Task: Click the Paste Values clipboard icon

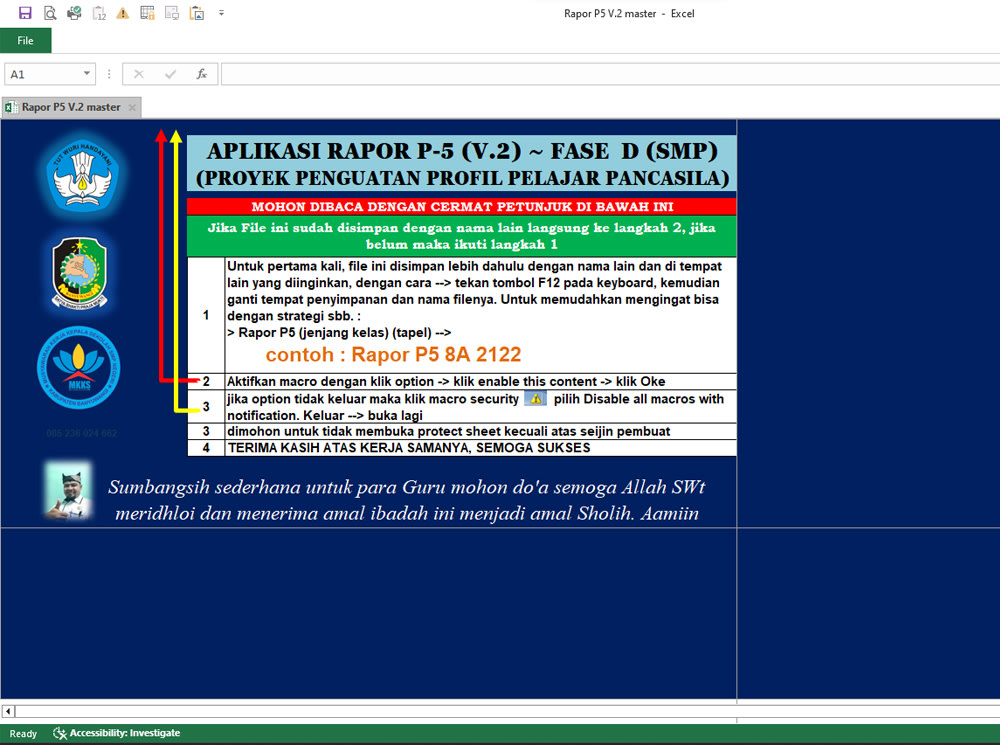Action: pos(99,13)
